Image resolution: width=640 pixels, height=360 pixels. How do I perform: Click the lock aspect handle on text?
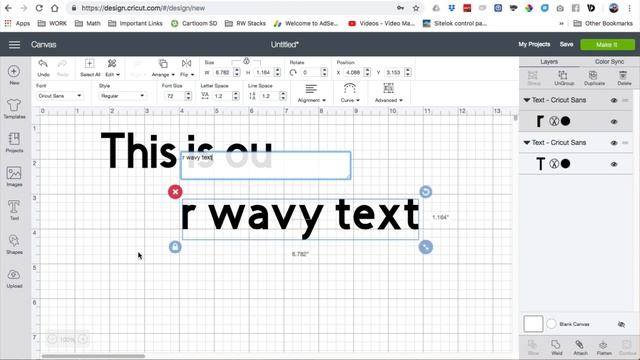pos(175,247)
